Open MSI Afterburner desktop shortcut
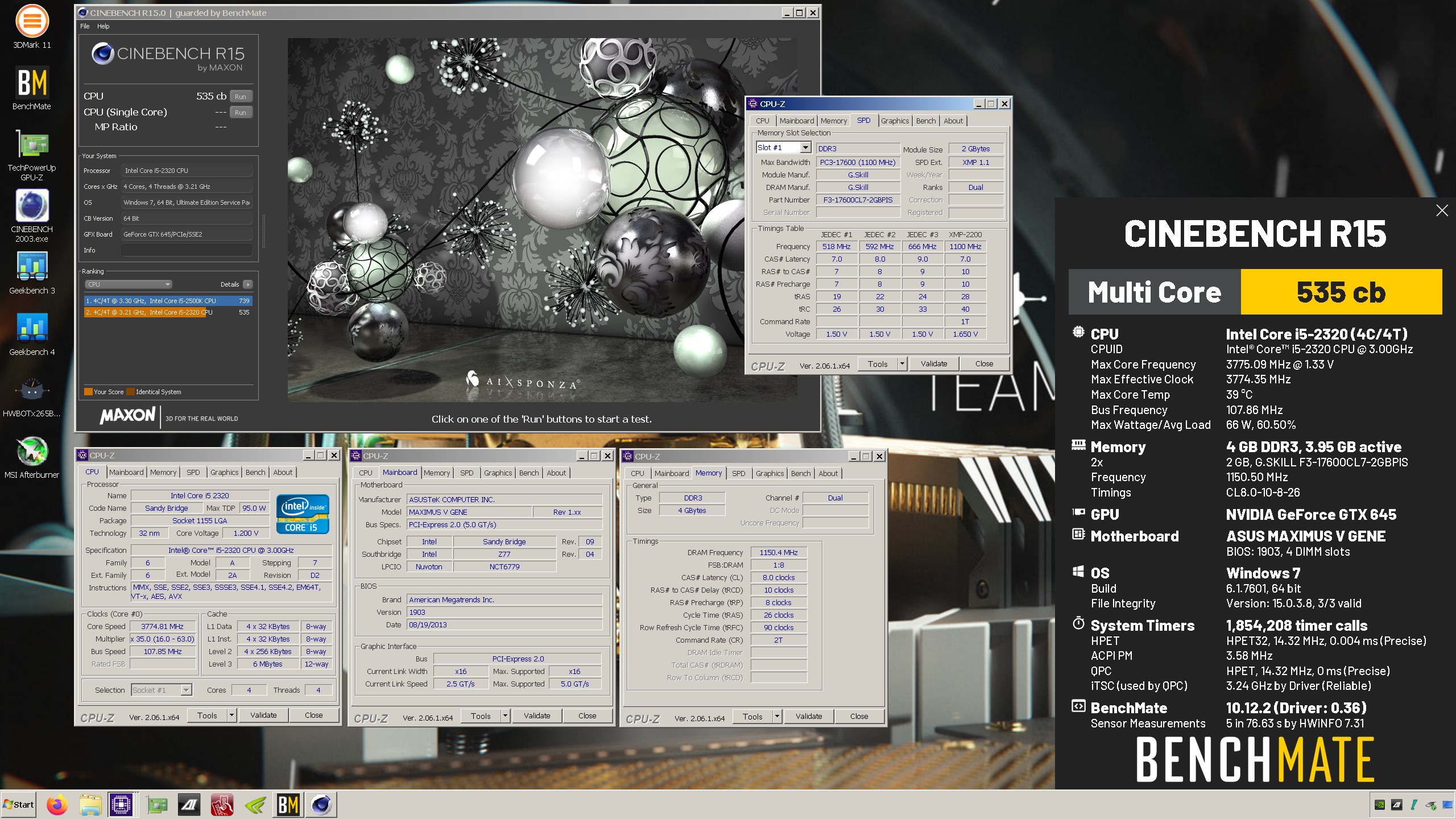This screenshot has height=819, width=1456. coord(32,457)
